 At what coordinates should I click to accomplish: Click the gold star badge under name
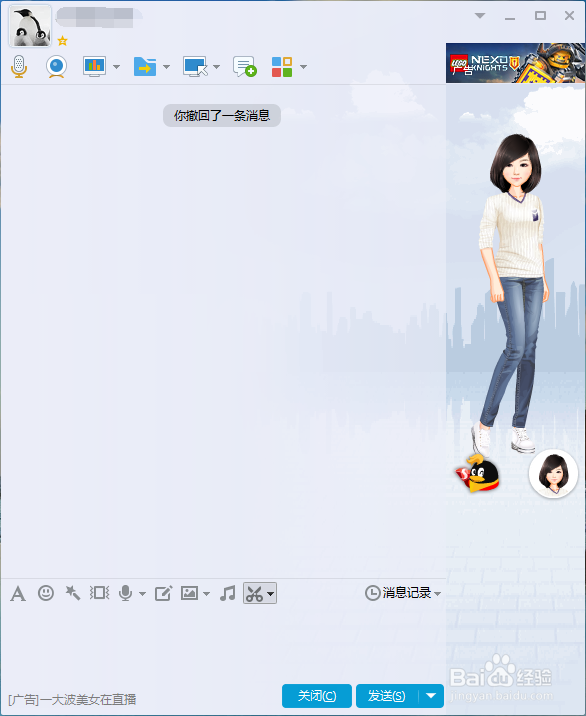(63, 41)
